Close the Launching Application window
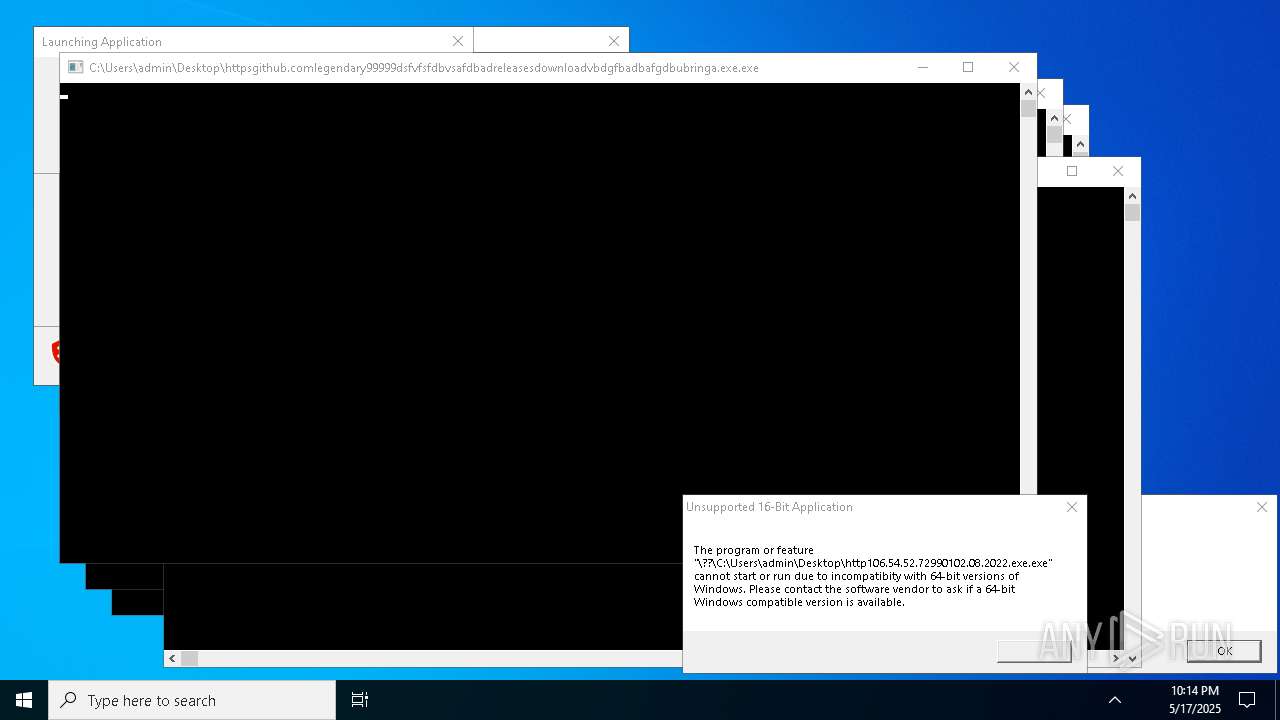Screen dimensions: 1280x720 tap(458, 41)
